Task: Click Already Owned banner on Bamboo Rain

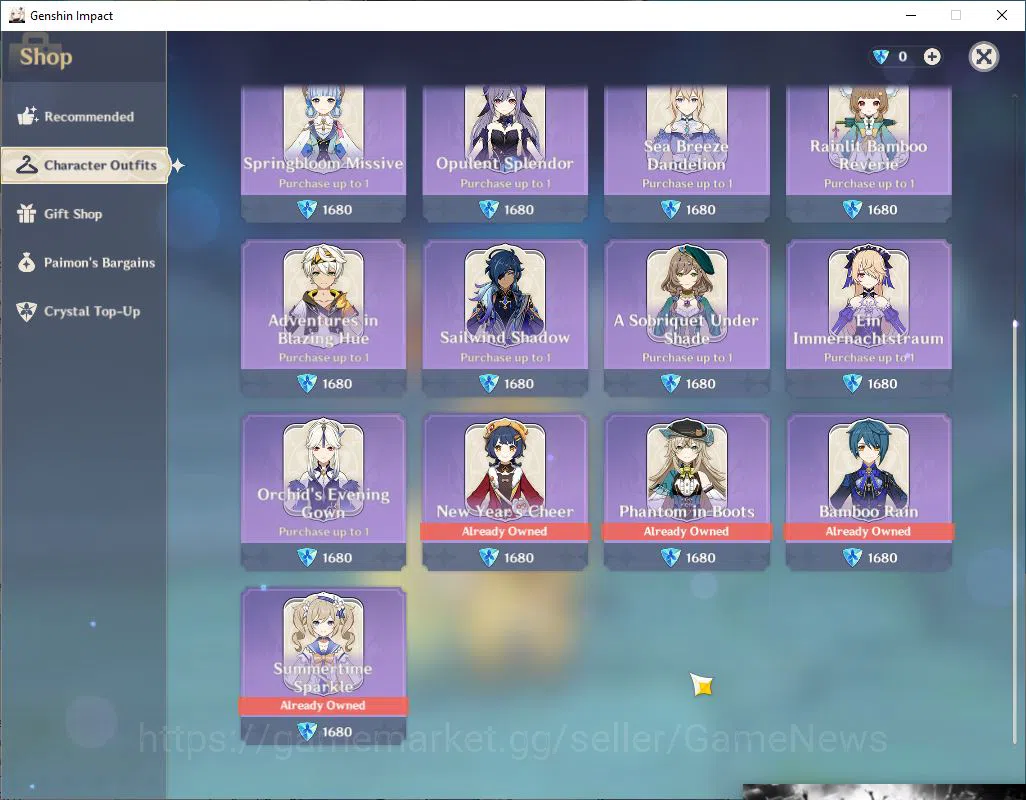Action: [x=868, y=531]
